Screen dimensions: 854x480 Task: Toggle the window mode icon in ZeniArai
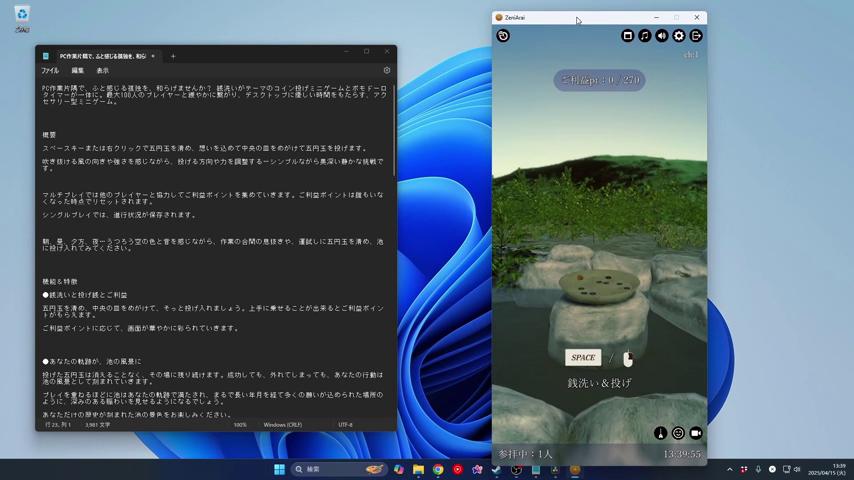[627, 36]
